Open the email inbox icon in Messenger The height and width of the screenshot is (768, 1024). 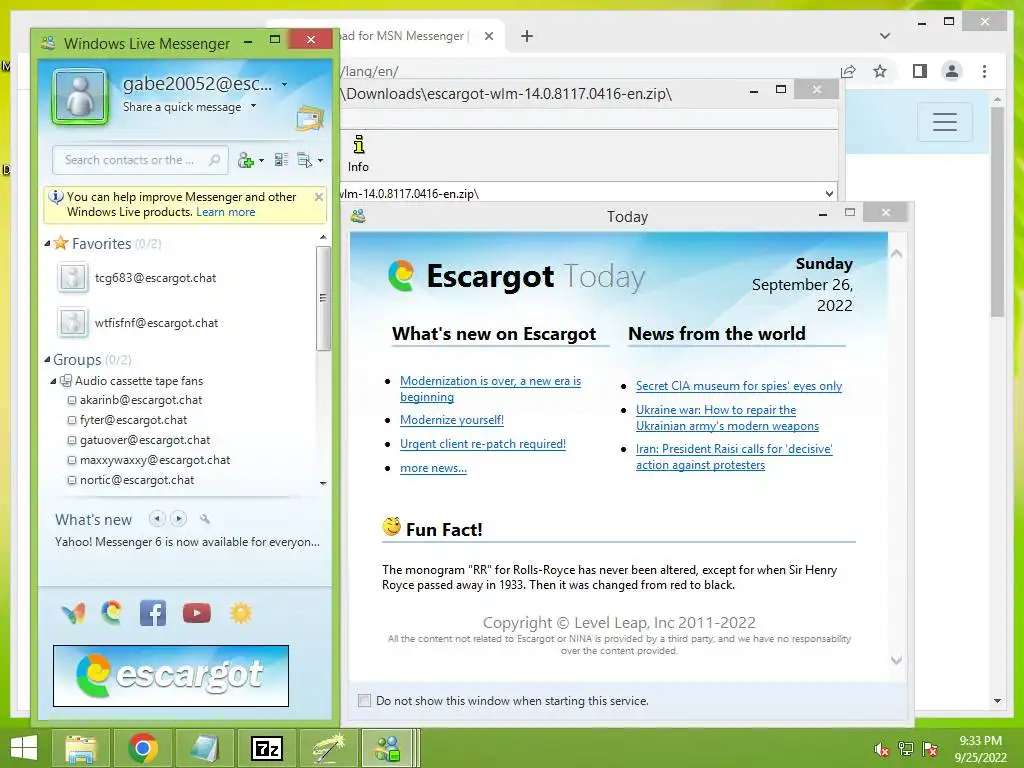(x=310, y=119)
